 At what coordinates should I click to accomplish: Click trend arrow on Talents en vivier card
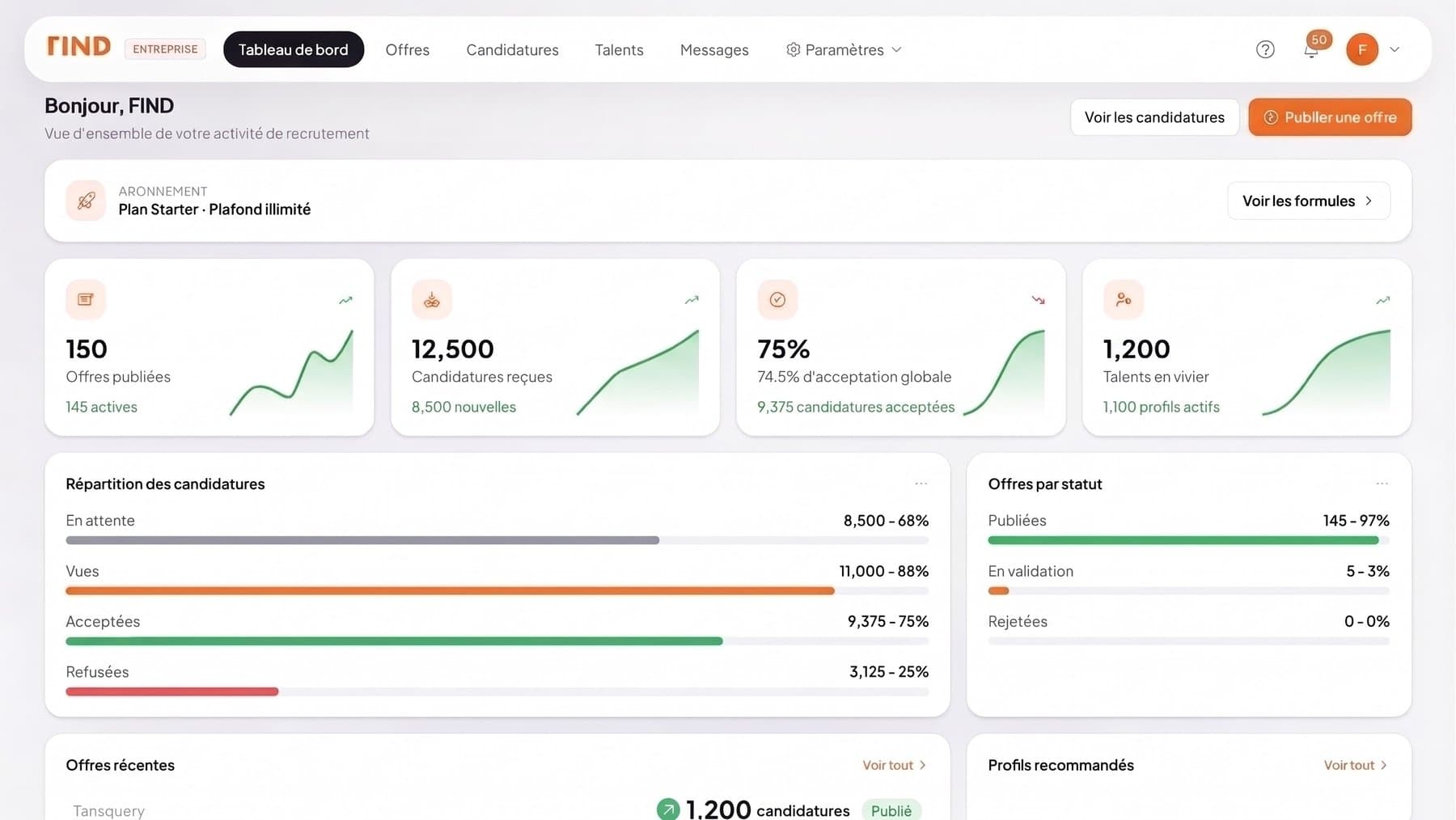(x=1383, y=300)
